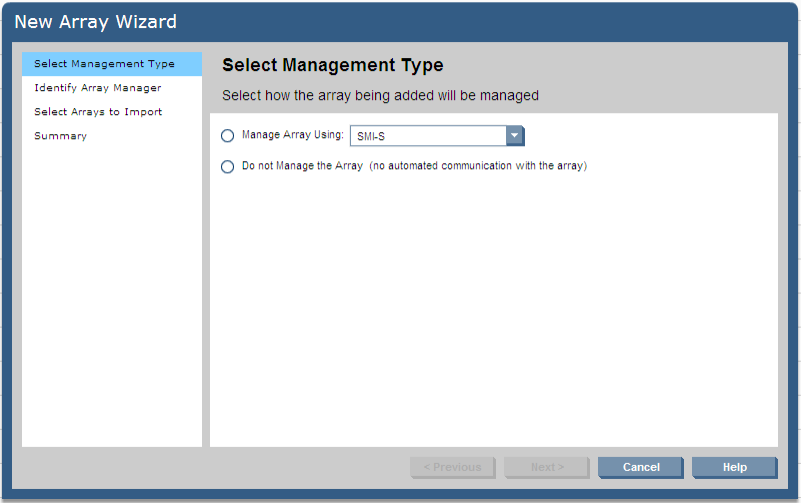
Task: Open 'Identify Array Manager' wizard step
Action: coord(97,88)
